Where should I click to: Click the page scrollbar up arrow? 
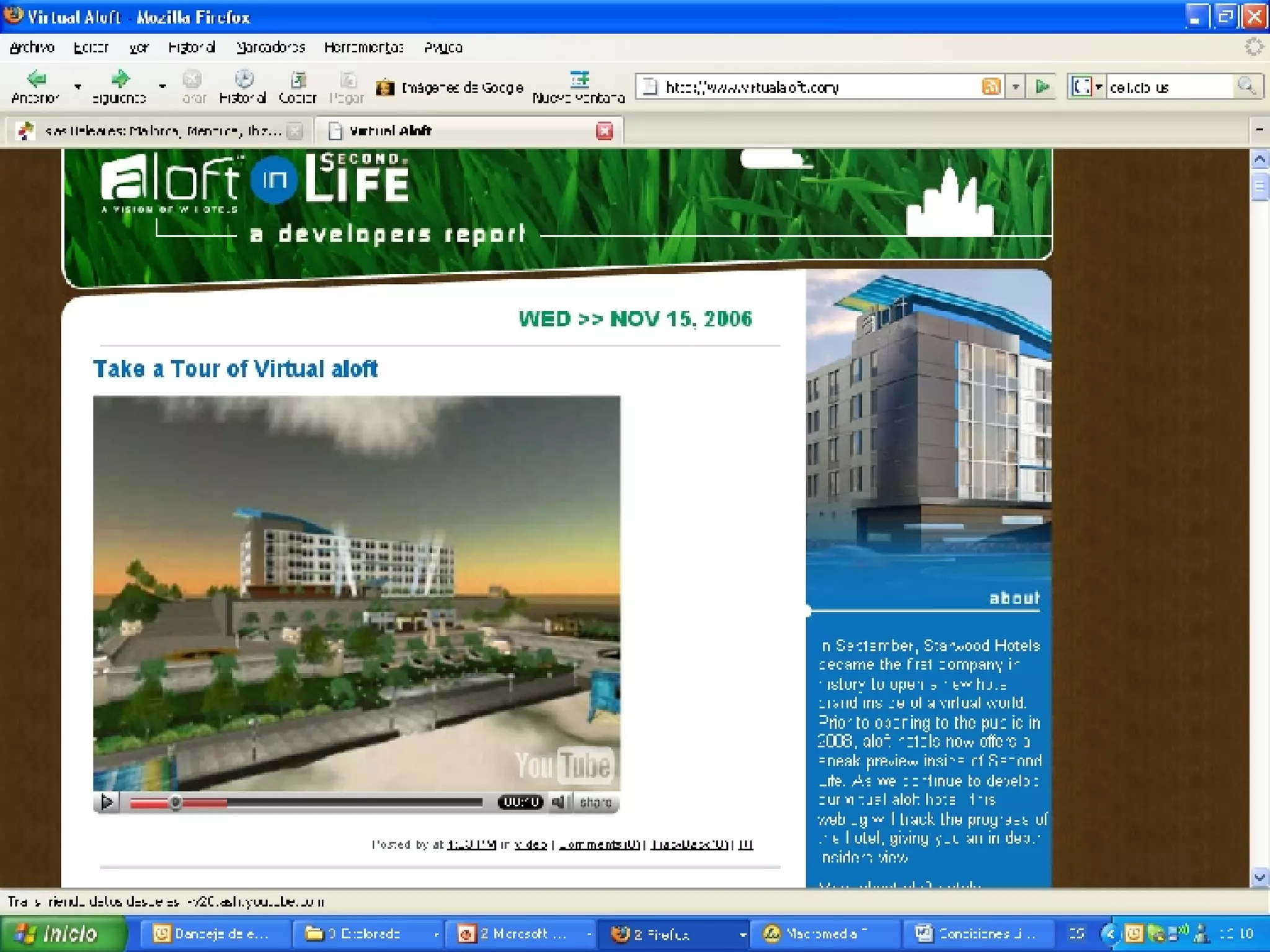1259,161
